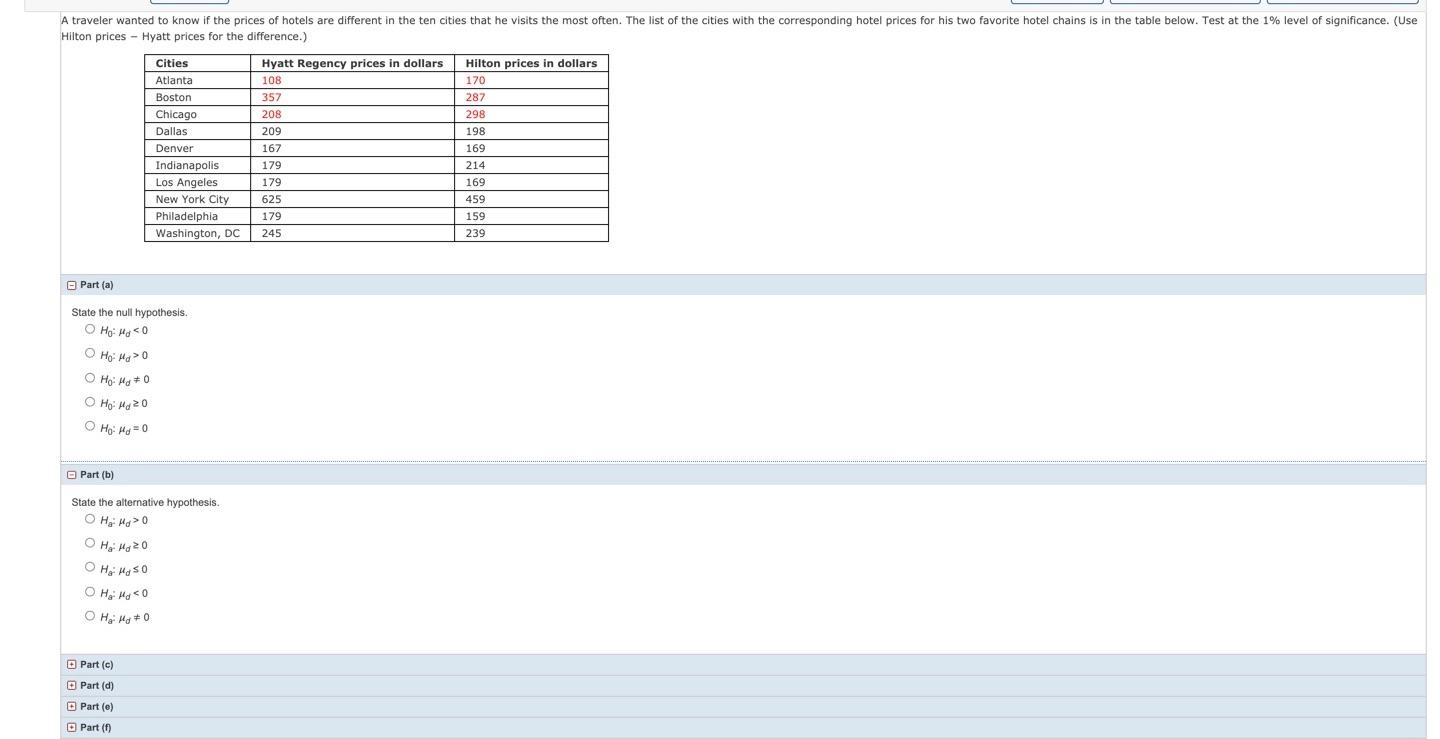1440x739 pixels.
Task: Click the 'Dallas' city cell
Action: point(198,131)
